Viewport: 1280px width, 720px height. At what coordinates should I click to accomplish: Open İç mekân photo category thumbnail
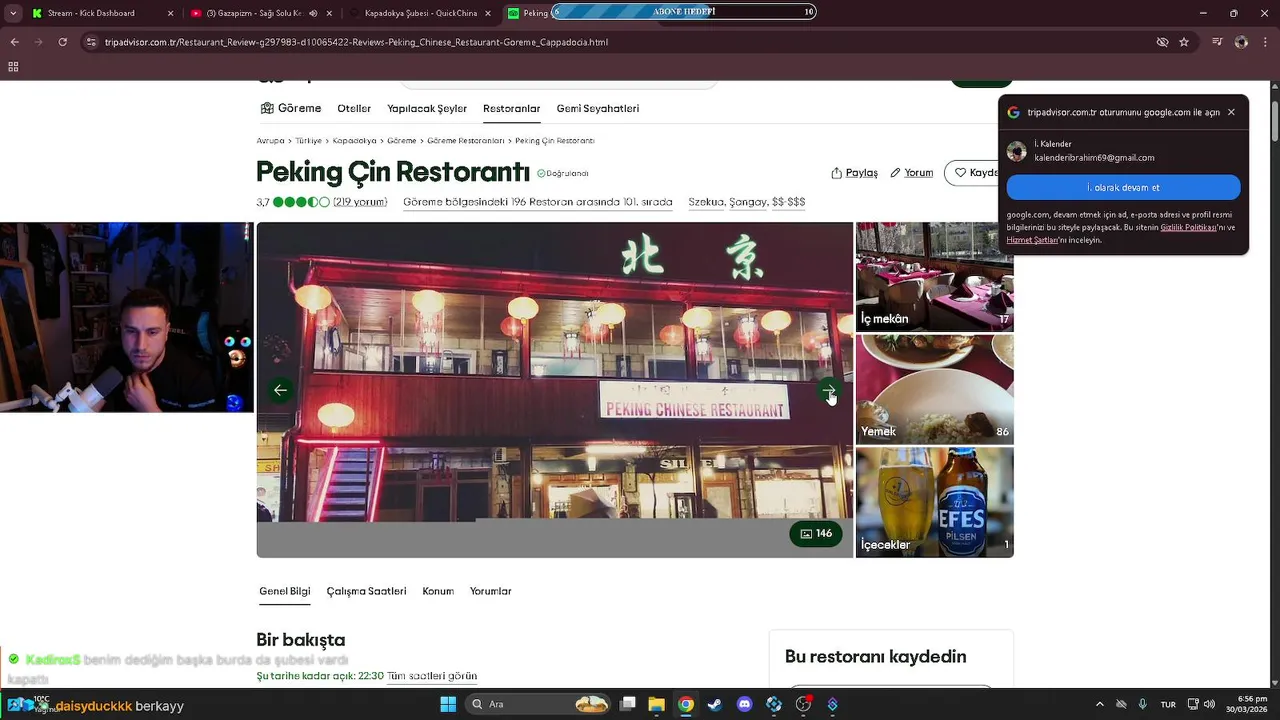[934, 277]
